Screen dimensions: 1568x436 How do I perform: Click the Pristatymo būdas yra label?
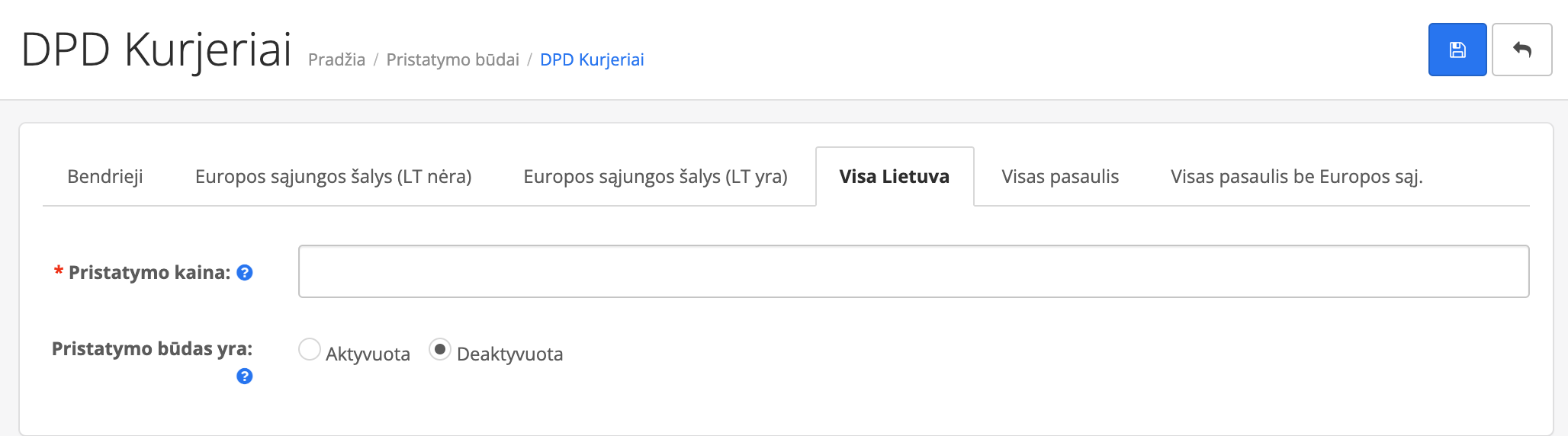pyautogui.click(x=152, y=349)
